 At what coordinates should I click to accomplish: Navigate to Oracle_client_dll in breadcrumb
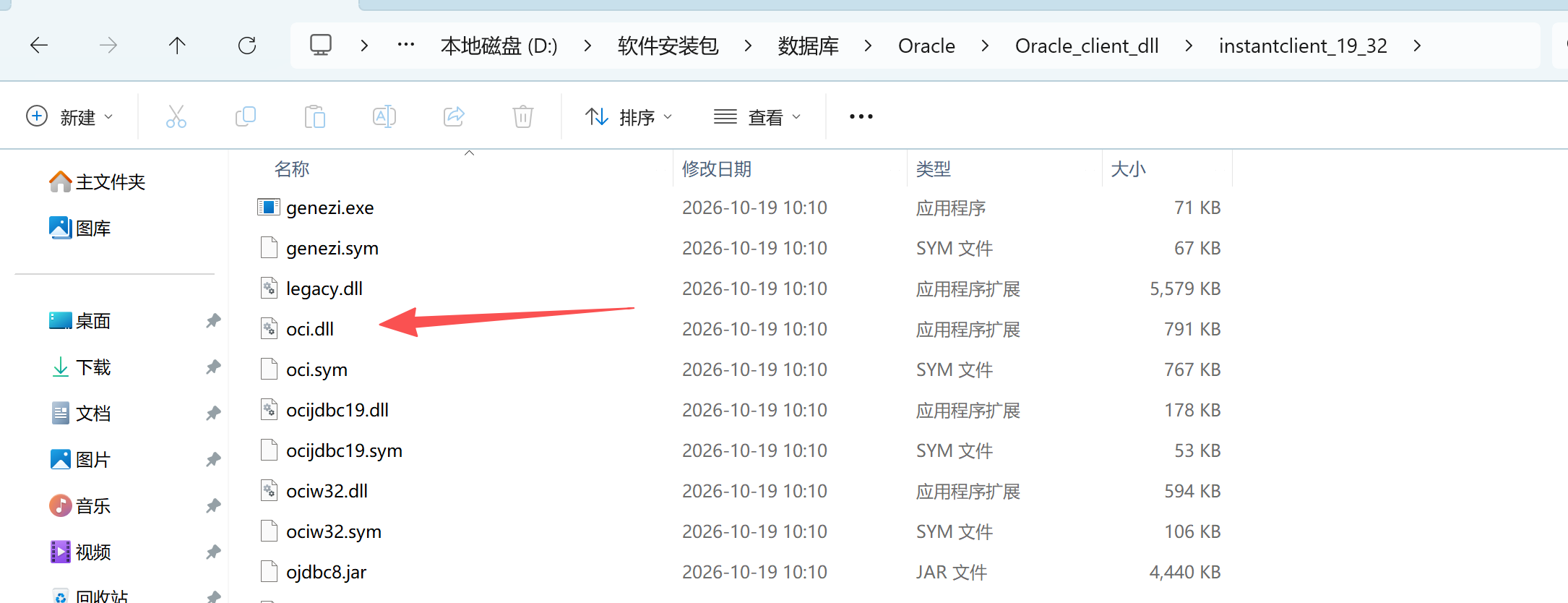coord(1087,46)
